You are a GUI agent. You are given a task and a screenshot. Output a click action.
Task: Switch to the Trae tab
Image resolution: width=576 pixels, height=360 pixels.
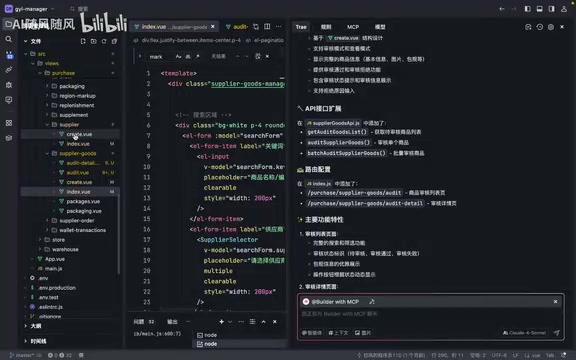(301, 27)
